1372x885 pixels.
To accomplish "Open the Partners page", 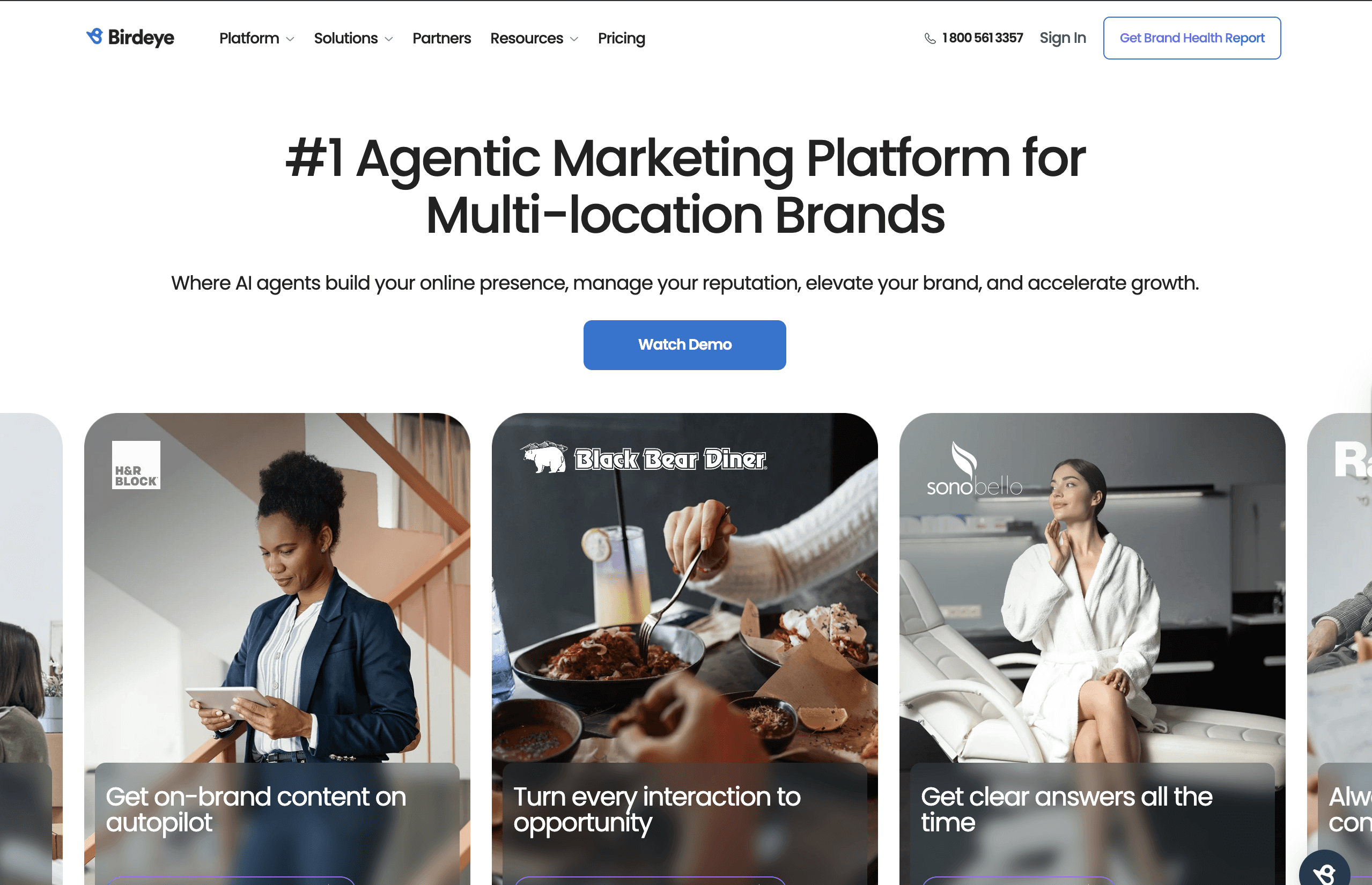I will (x=441, y=39).
